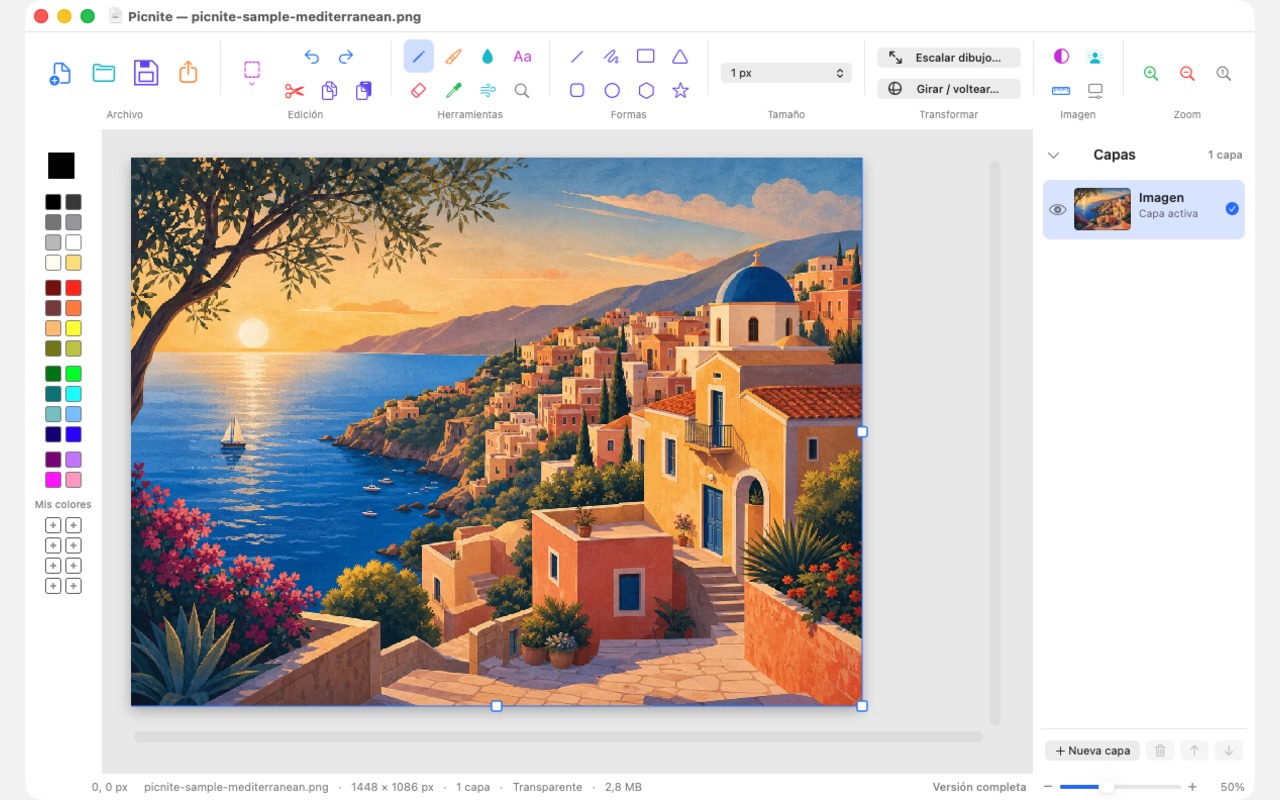Select the Brush tool
Screen dimensions: 1280x800
(453, 57)
